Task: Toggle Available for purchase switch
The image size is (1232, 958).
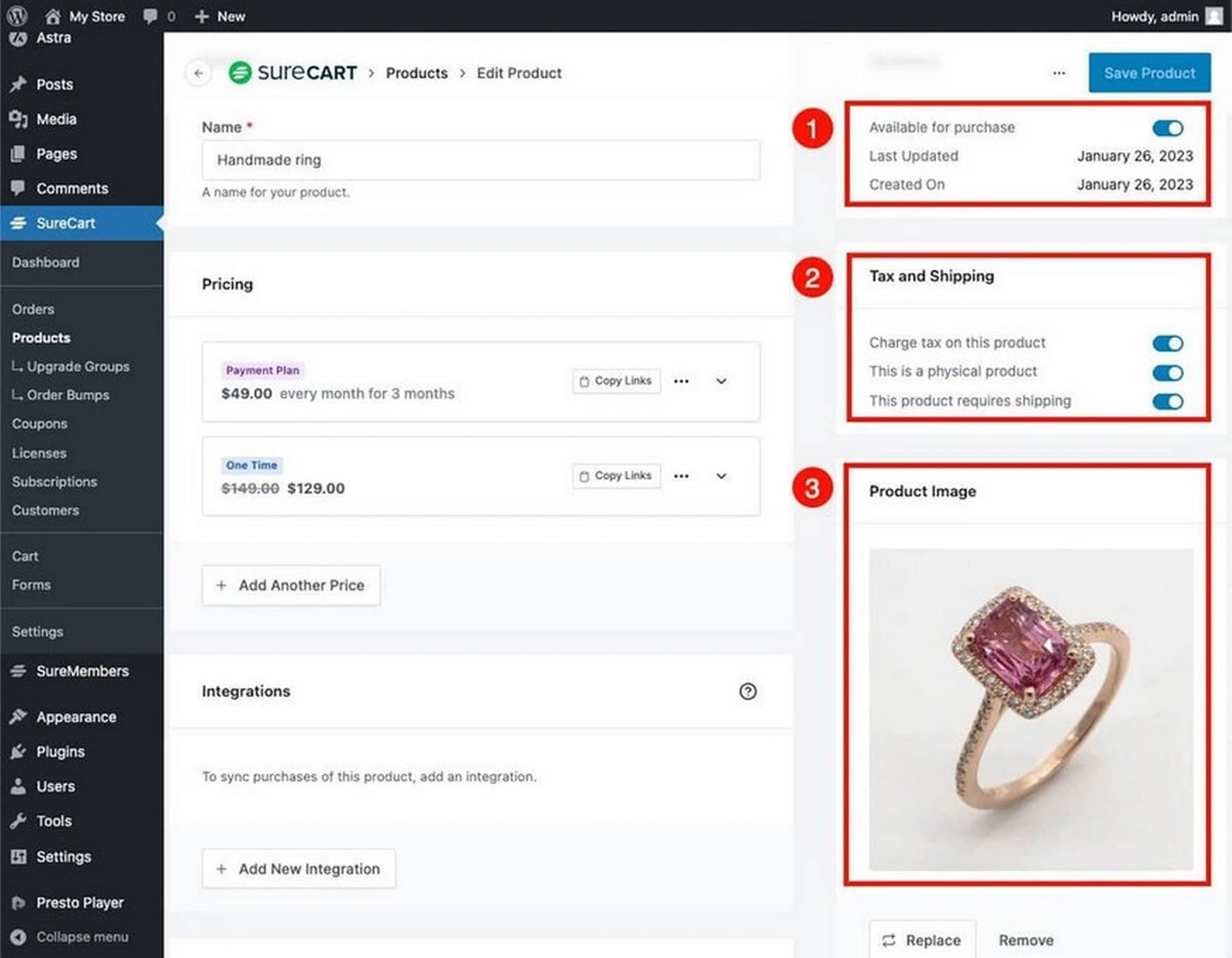Action: pyautogui.click(x=1167, y=128)
